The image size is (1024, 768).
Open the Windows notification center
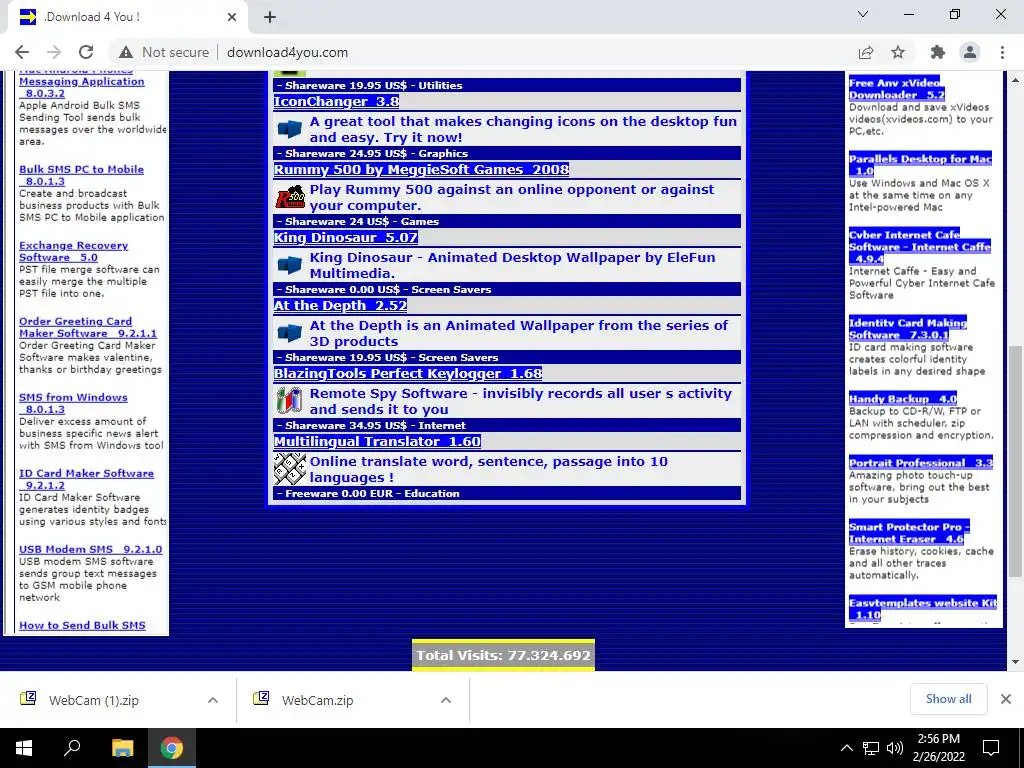tap(991, 748)
